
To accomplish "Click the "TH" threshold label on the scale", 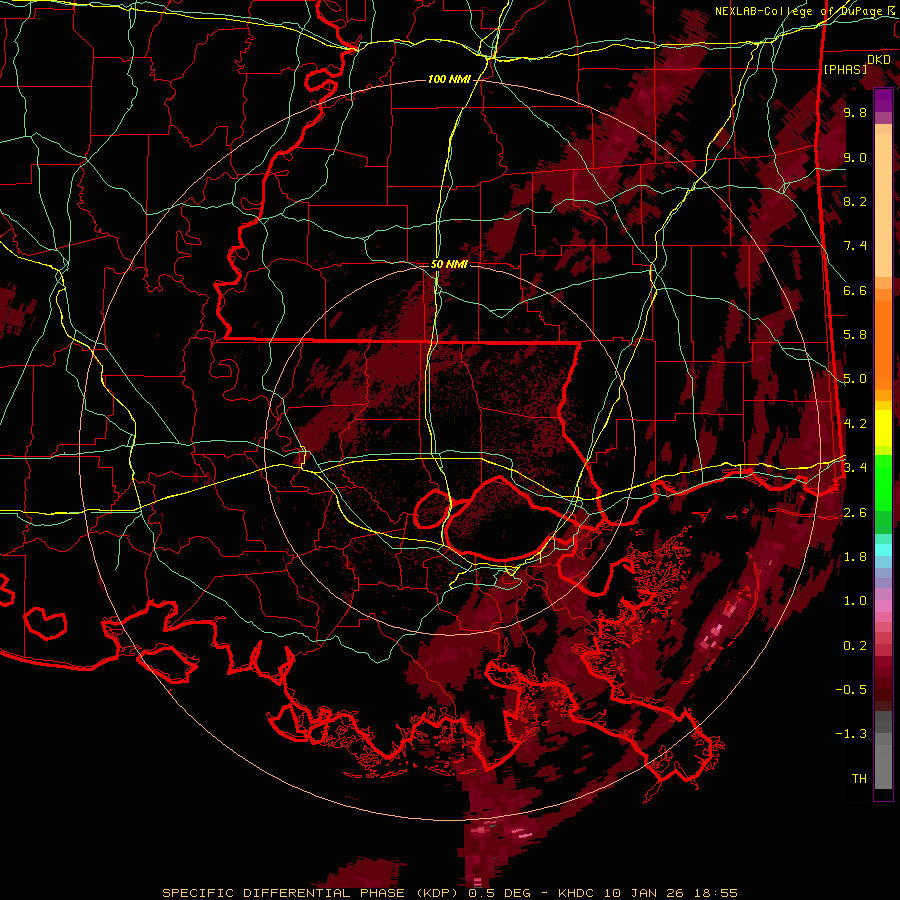I will pos(859,779).
